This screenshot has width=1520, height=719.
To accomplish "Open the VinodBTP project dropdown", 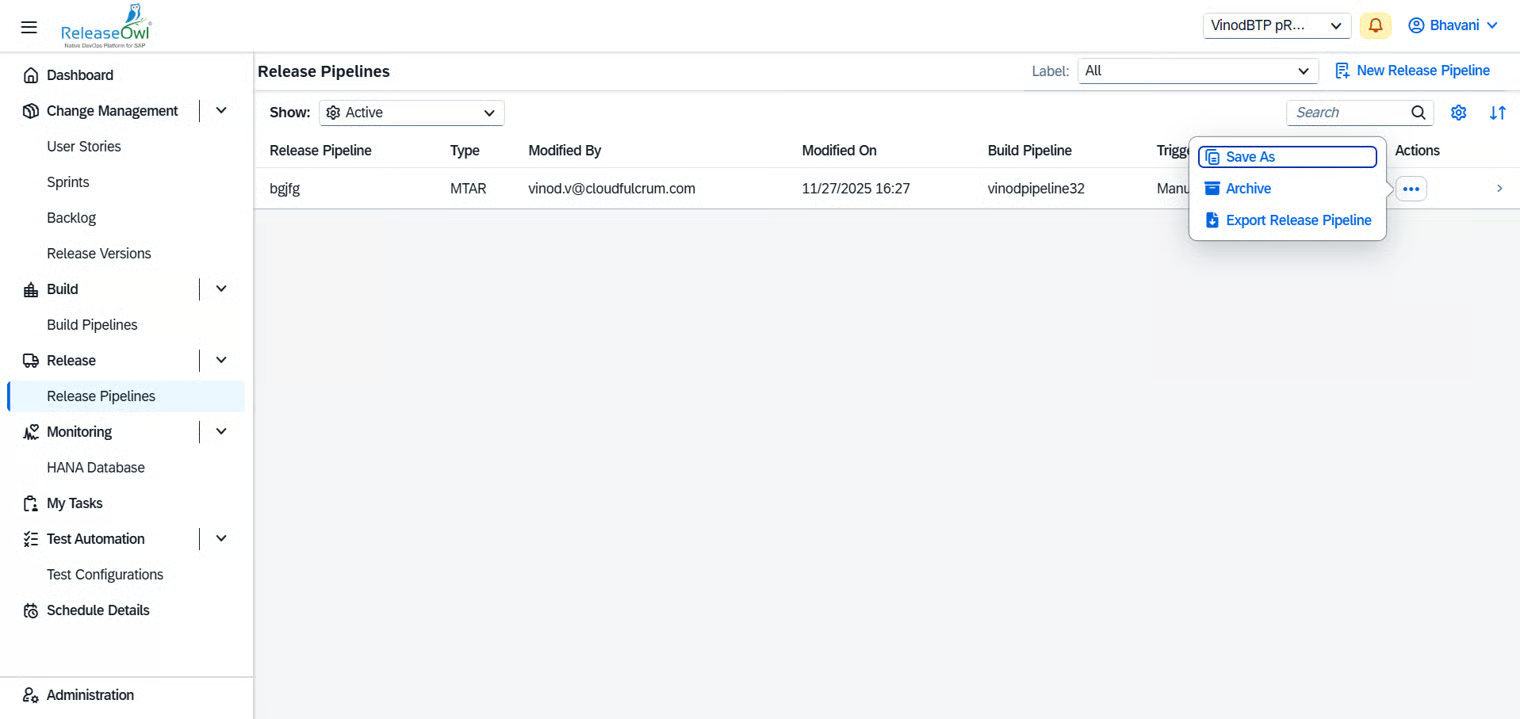I will (1276, 26).
